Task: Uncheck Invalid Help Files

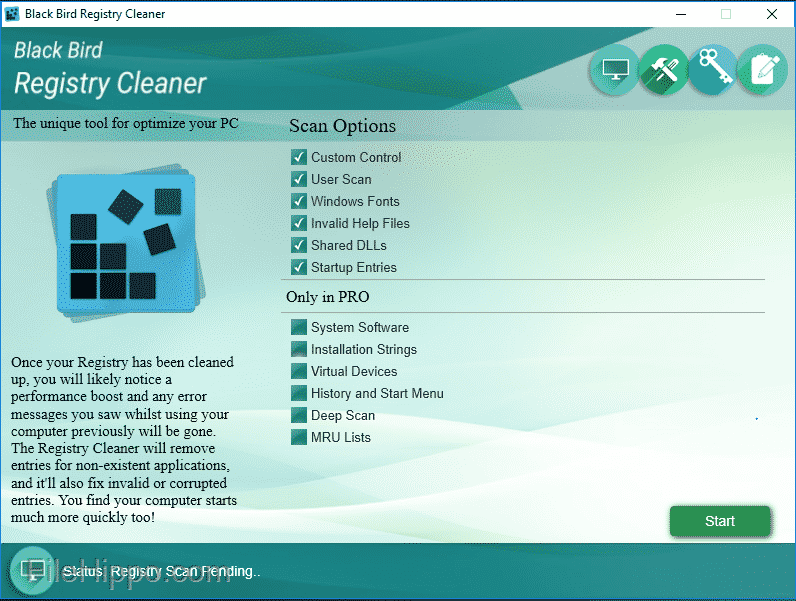Action: coord(299,223)
